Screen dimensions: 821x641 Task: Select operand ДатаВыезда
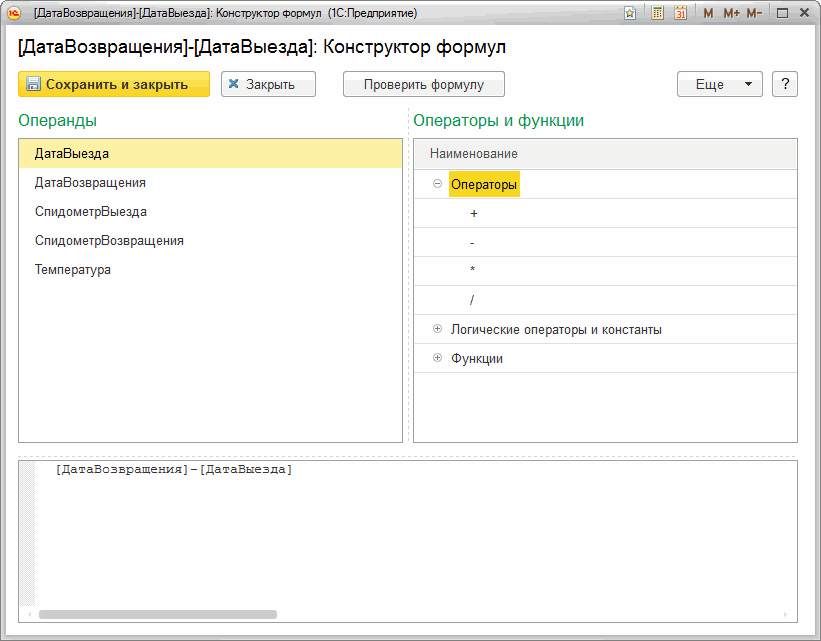point(210,153)
